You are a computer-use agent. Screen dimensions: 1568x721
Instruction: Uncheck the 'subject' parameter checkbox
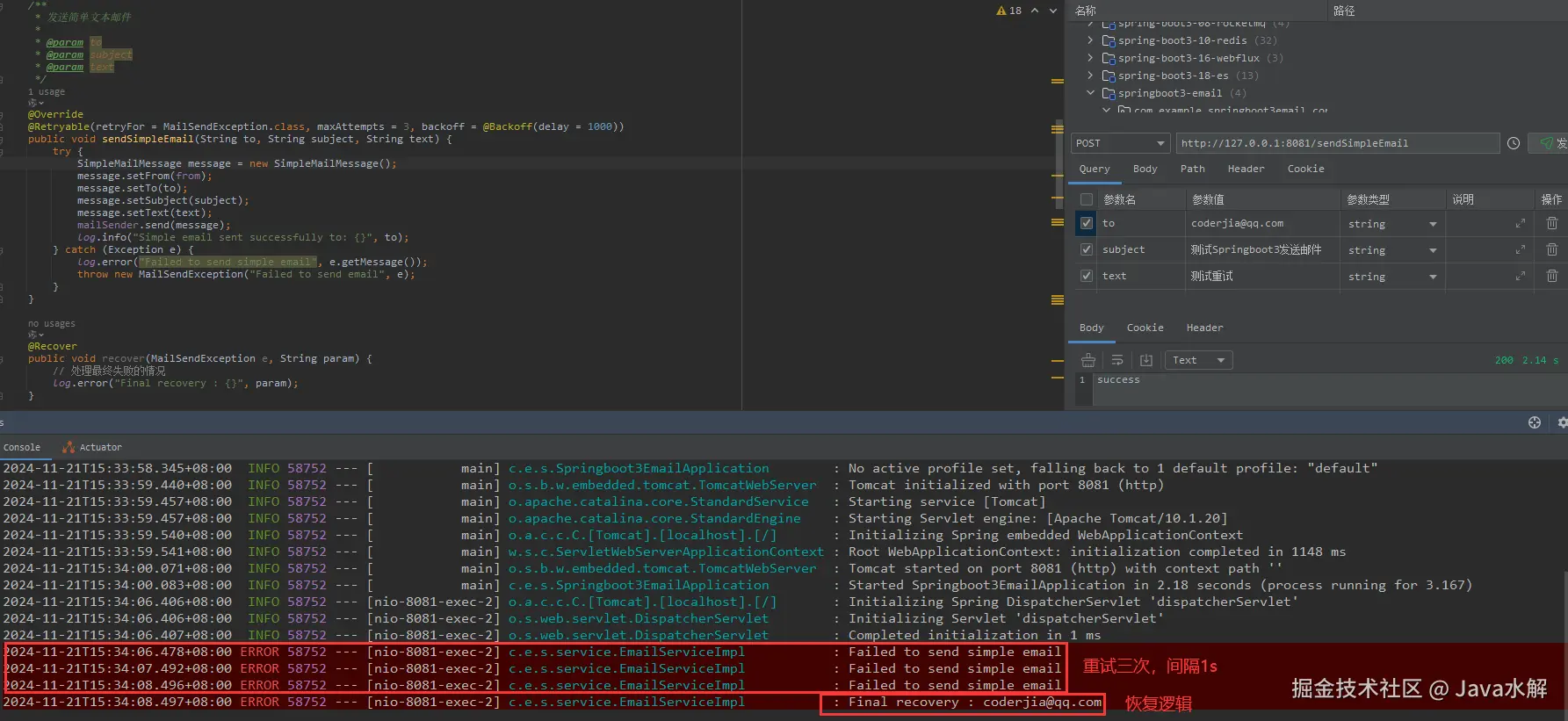click(x=1087, y=249)
